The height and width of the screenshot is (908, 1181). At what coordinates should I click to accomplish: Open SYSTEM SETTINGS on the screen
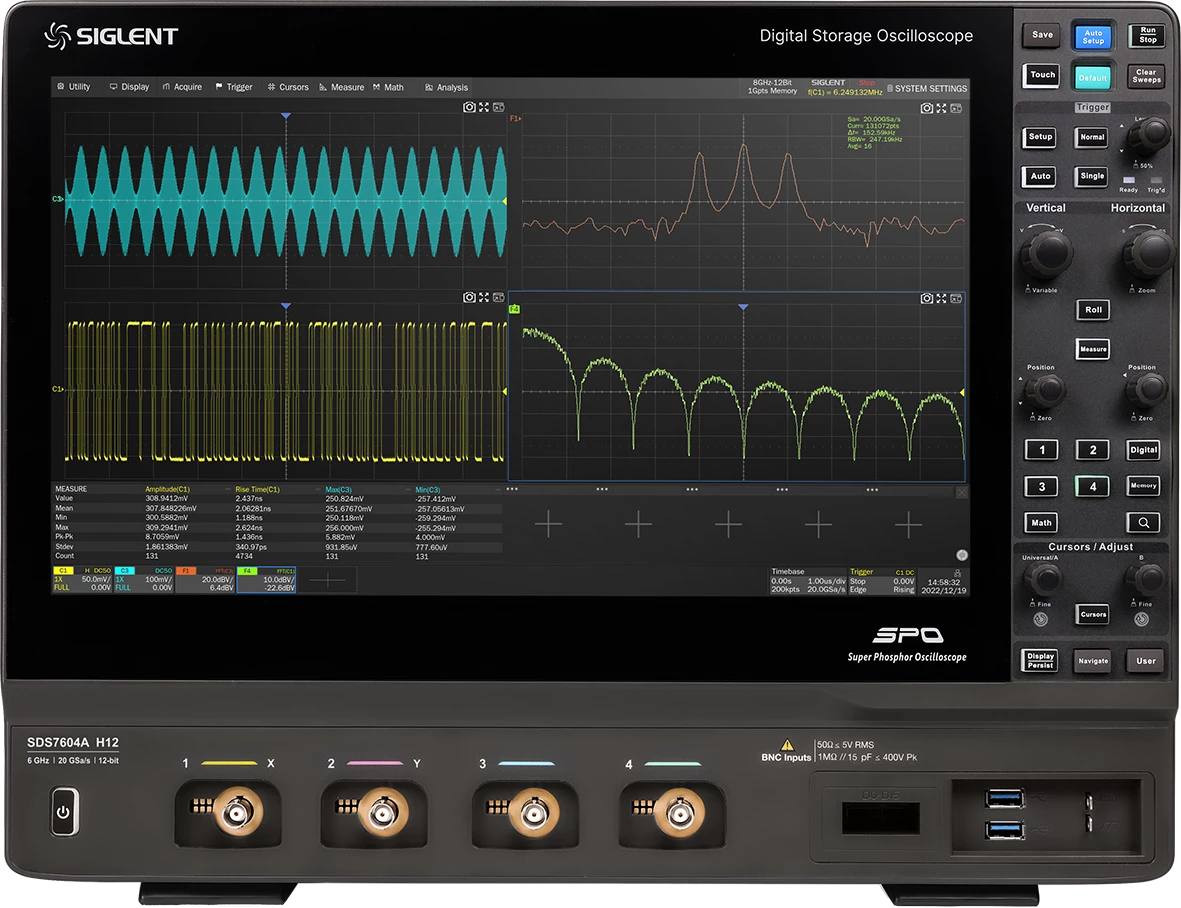tap(926, 88)
